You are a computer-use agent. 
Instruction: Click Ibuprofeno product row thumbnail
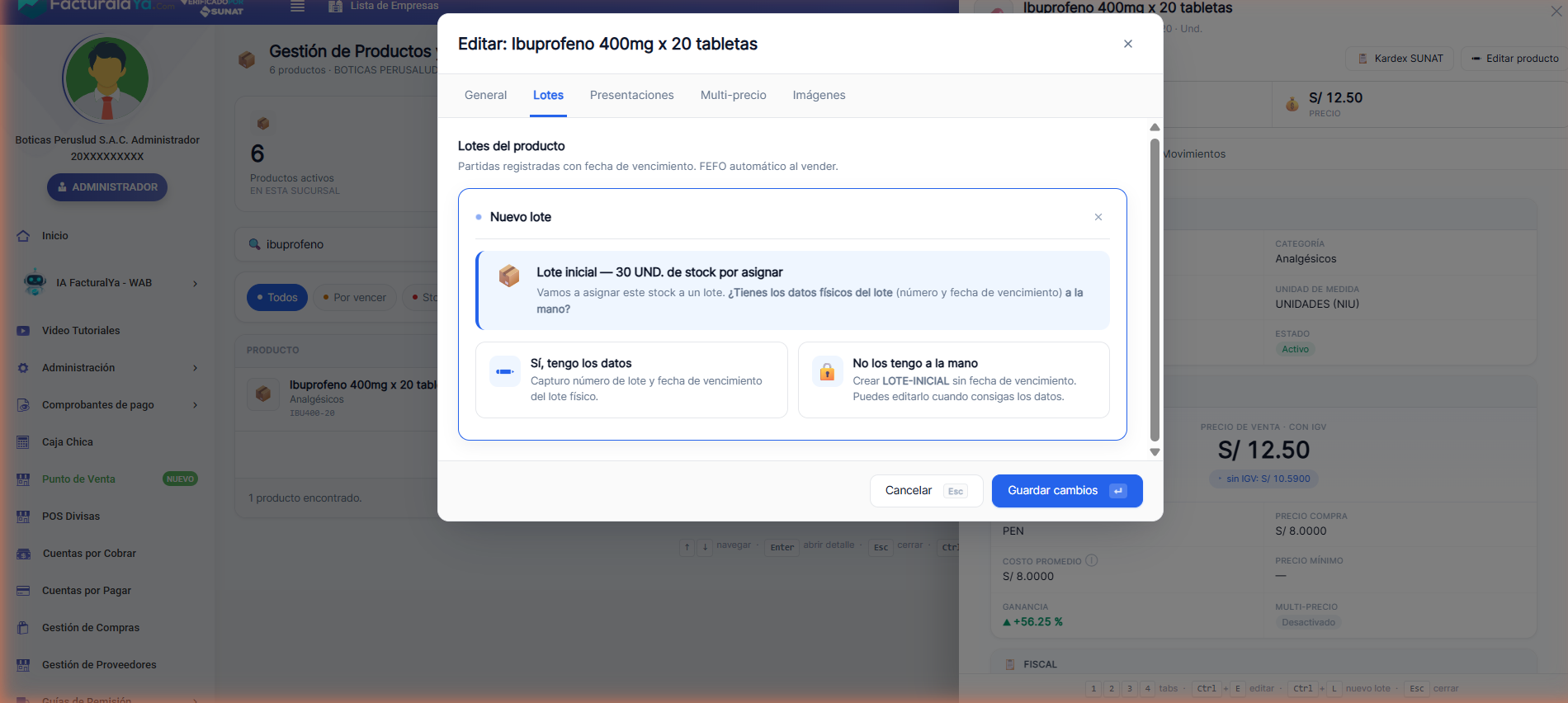pos(263,394)
